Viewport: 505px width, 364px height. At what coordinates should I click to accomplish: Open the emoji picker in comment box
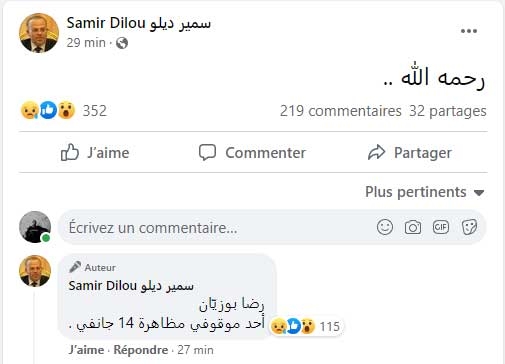tap(385, 227)
